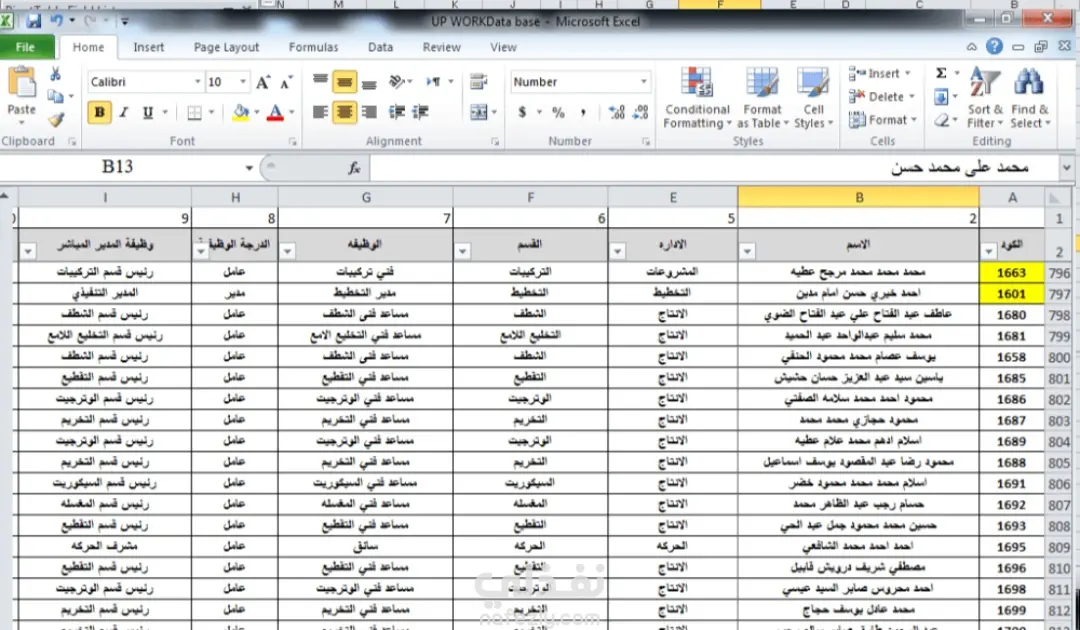Toggle Middle Align
The image size is (1080, 630).
(344, 81)
